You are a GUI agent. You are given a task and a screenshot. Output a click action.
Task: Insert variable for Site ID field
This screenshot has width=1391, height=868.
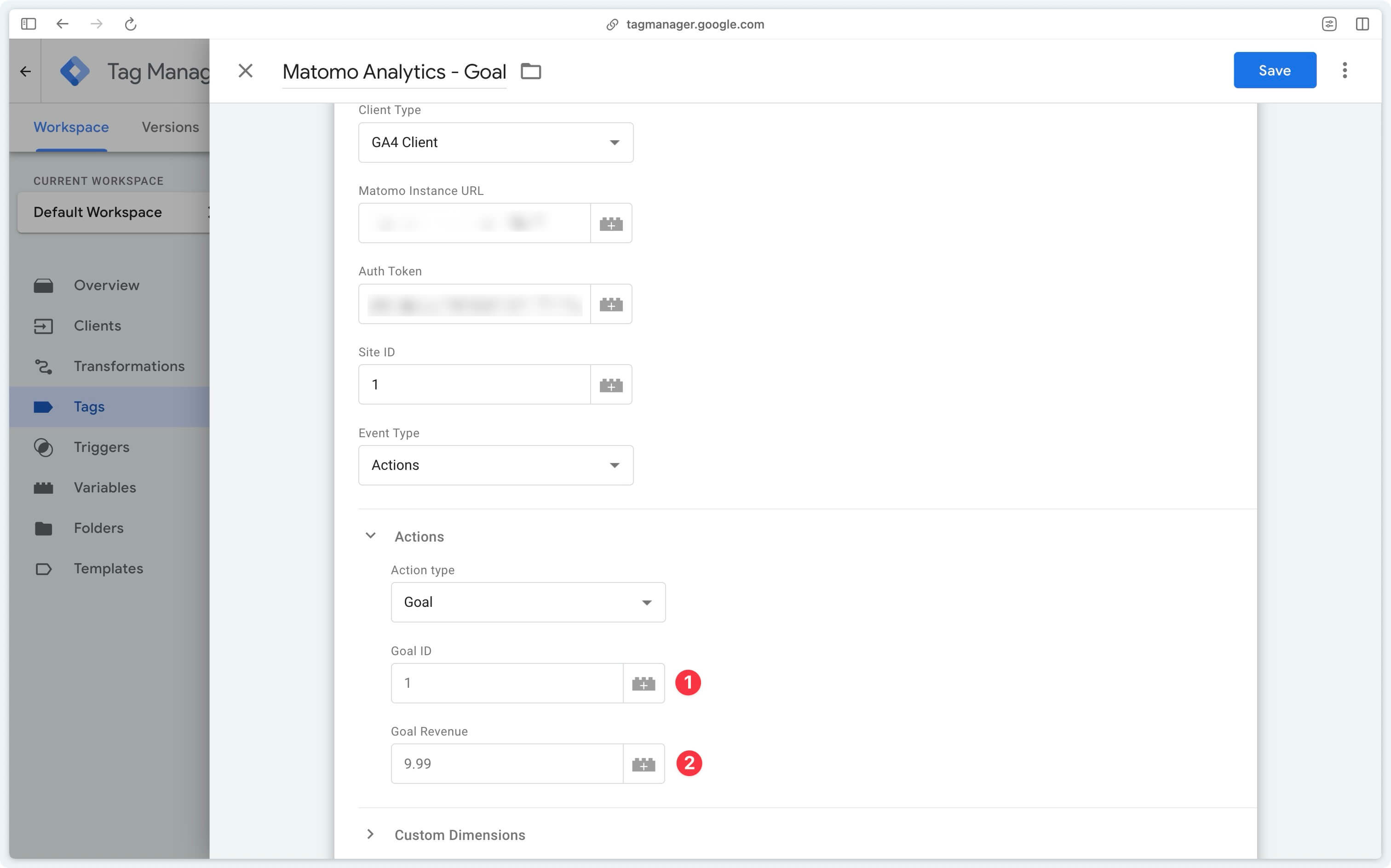click(611, 385)
